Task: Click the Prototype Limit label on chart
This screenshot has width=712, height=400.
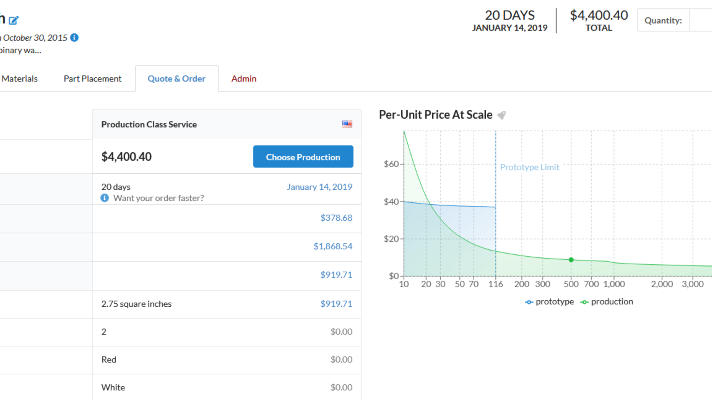Action: [x=529, y=167]
